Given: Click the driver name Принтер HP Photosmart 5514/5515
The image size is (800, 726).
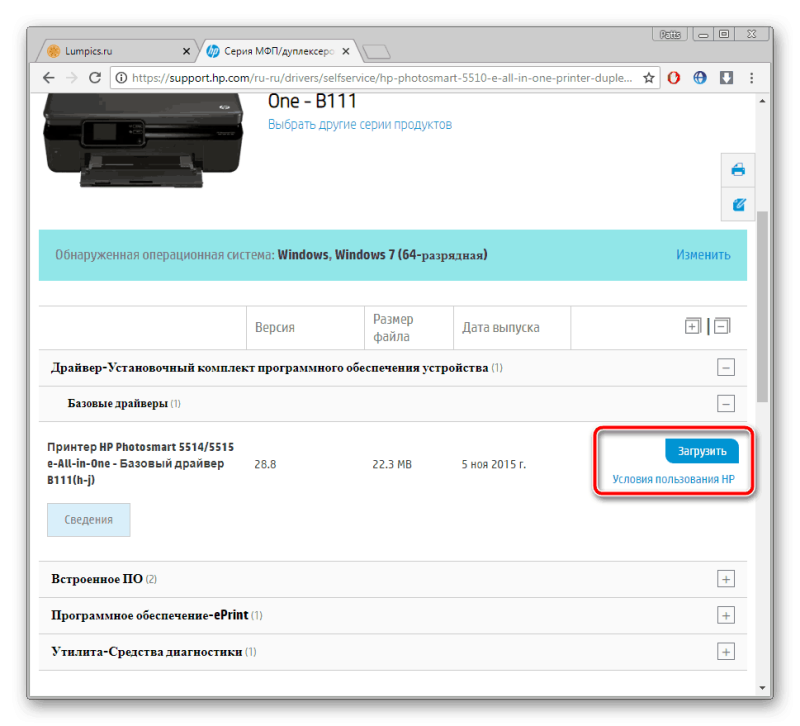Looking at the screenshot, I should (140, 463).
